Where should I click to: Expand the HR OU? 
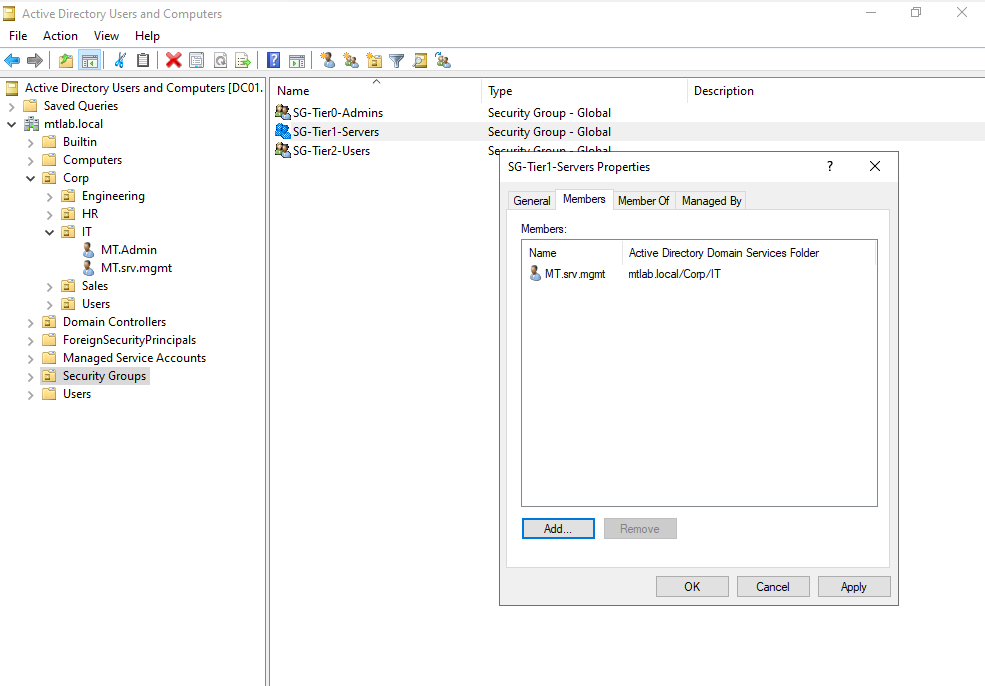pyautogui.click(x=49, y=215)
